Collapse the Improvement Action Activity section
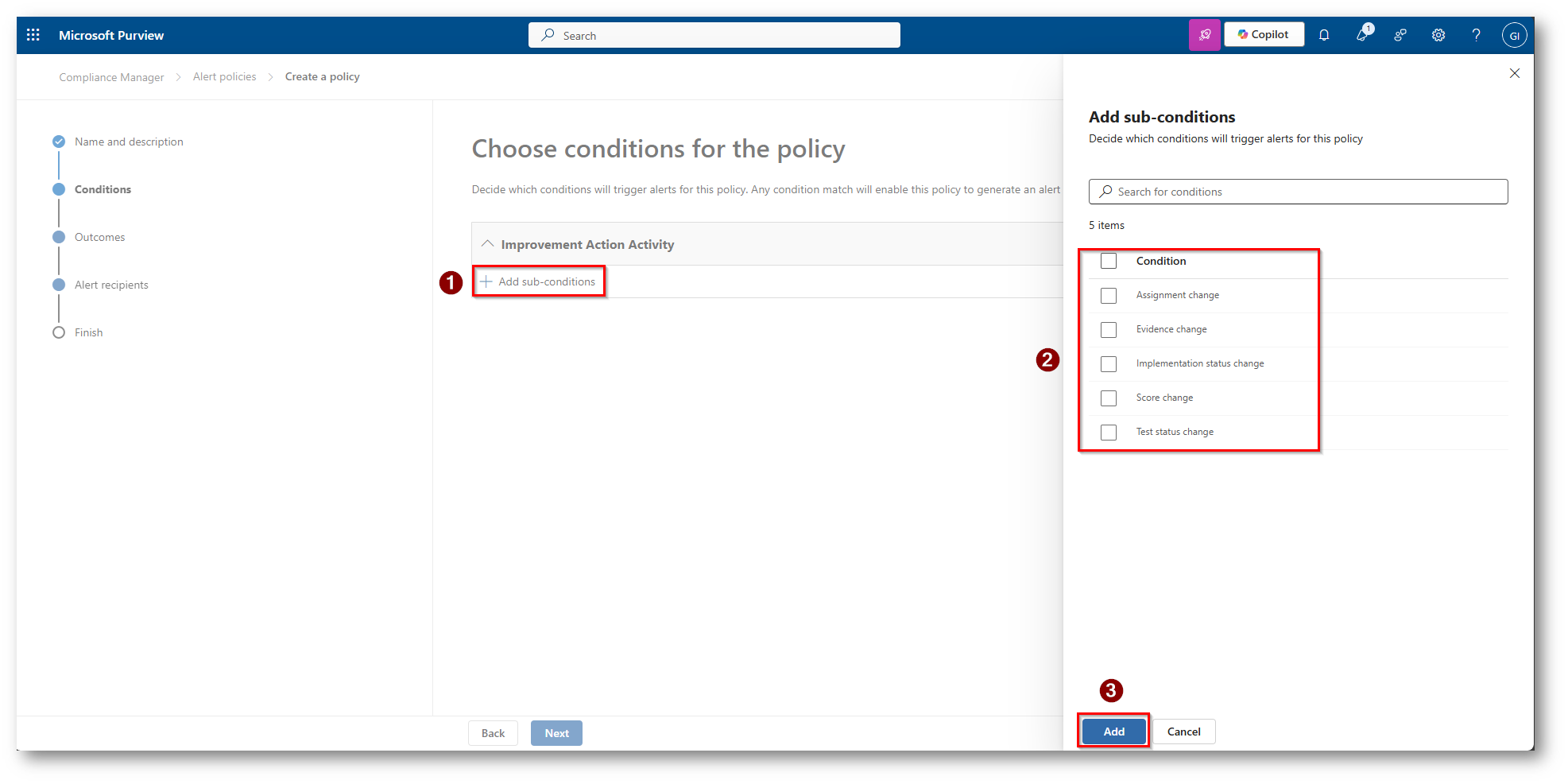This screenshot has width=1568, height=784. pyautogui.click(x=488, y=244)
